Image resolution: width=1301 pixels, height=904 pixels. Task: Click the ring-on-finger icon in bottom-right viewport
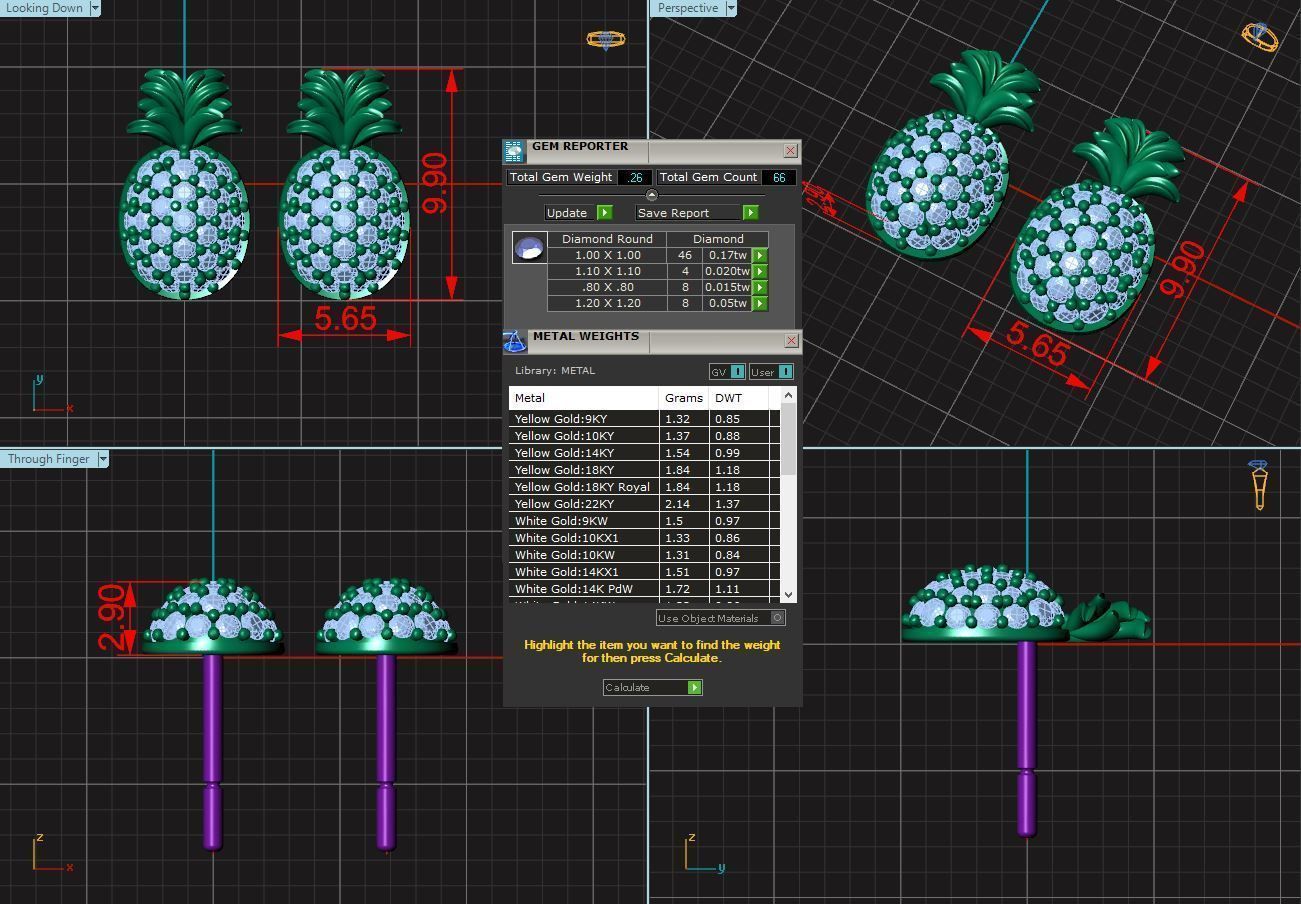1259,484
